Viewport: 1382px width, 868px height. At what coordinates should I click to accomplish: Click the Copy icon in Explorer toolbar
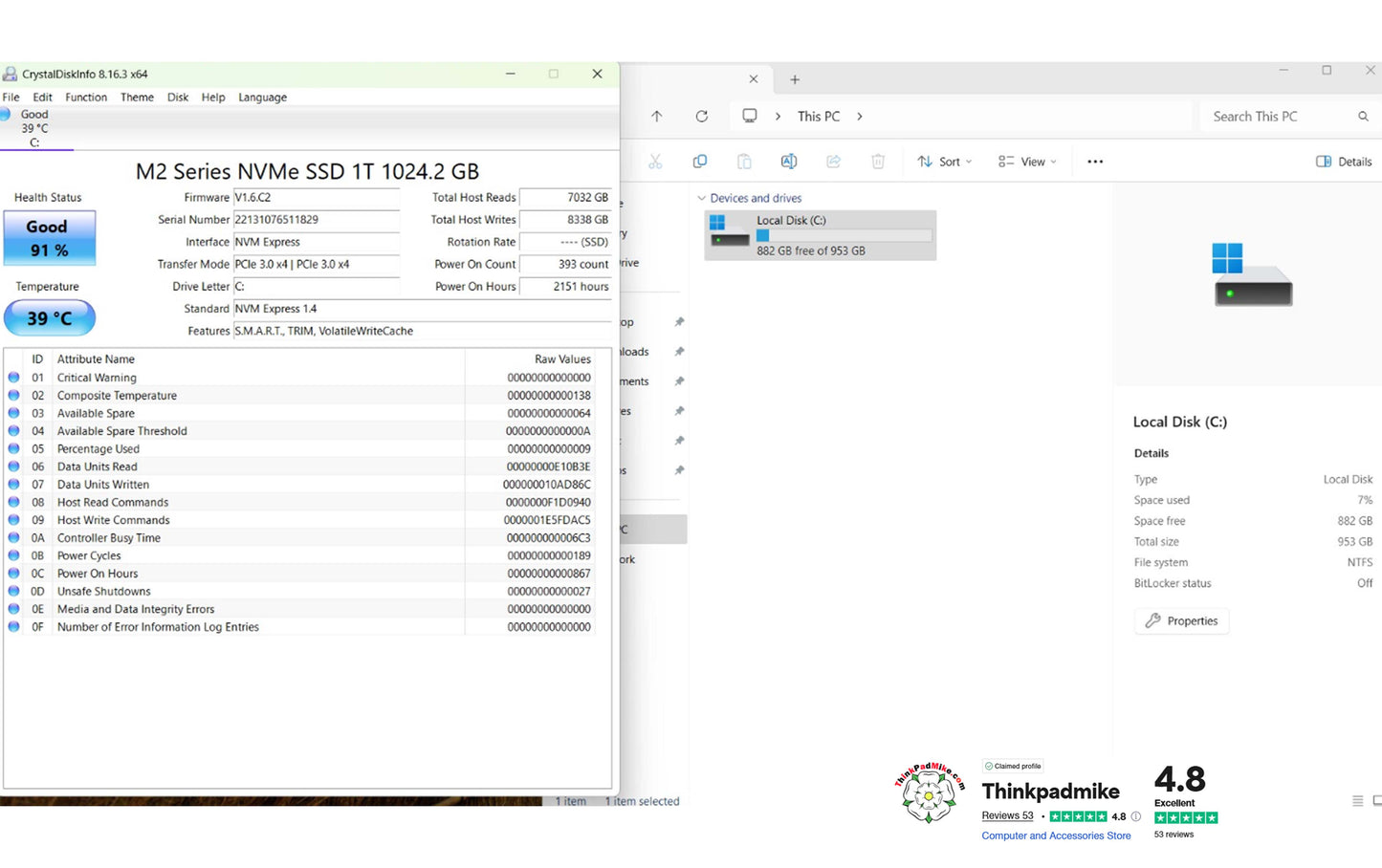click(700, 162)
